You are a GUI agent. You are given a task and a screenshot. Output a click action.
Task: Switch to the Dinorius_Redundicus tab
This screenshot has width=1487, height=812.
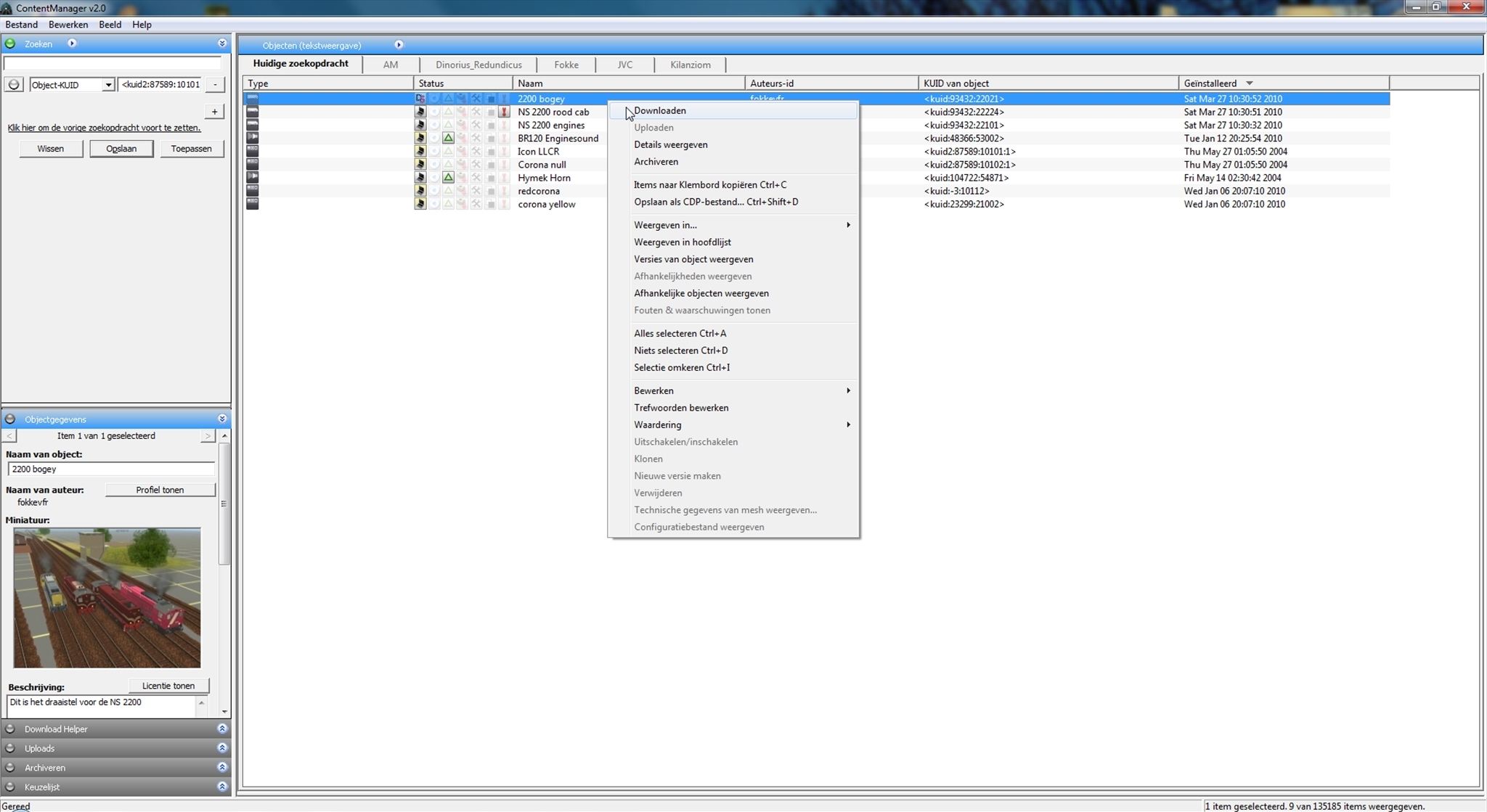[478, 65]
